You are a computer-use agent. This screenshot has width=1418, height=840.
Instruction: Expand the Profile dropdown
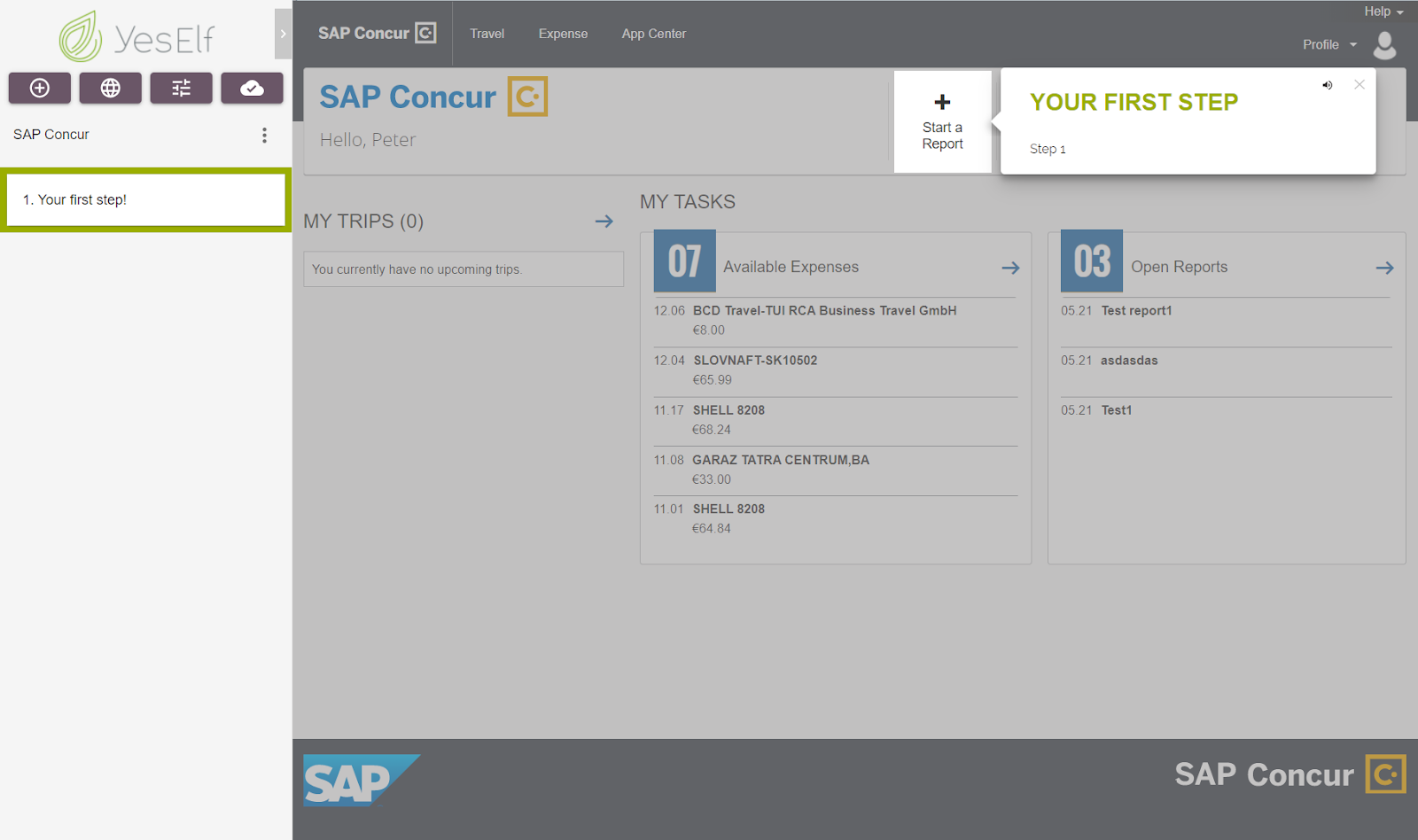click(1329, 44)
